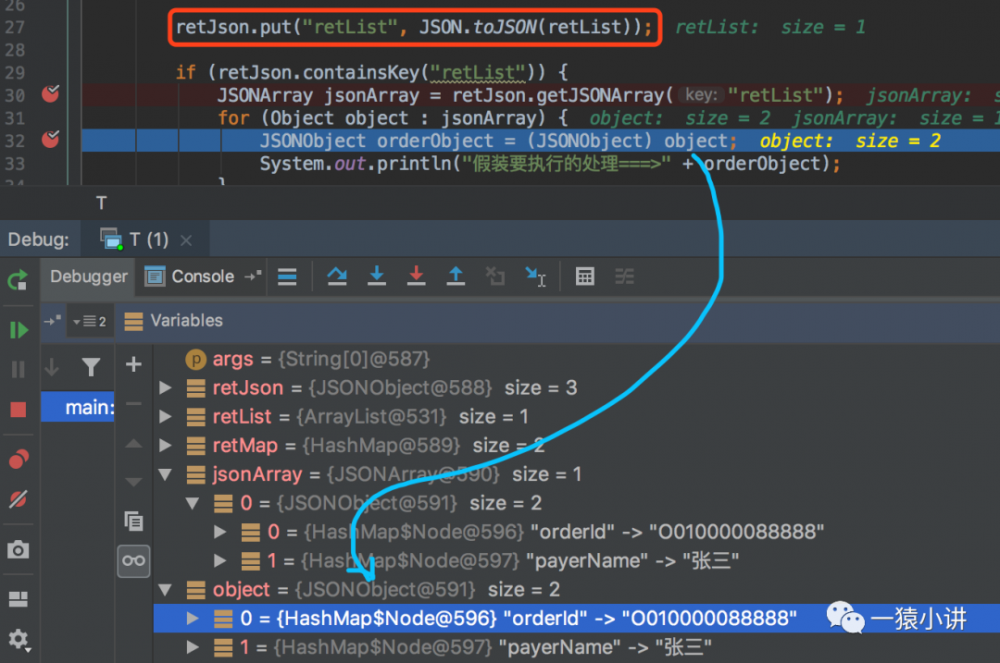Toggle Mute Breakpoints icon
Image resolution: width=1000 pixels, height=663 pixels.
coord(18,499)
